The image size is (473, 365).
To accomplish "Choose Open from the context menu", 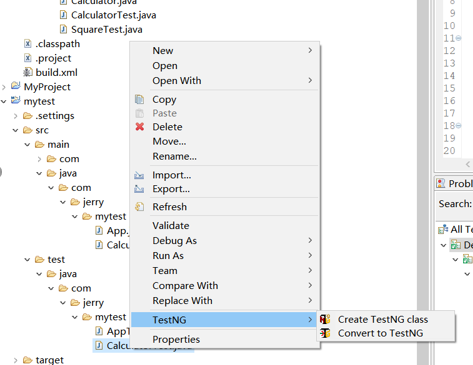I will [x=225, y=66].
